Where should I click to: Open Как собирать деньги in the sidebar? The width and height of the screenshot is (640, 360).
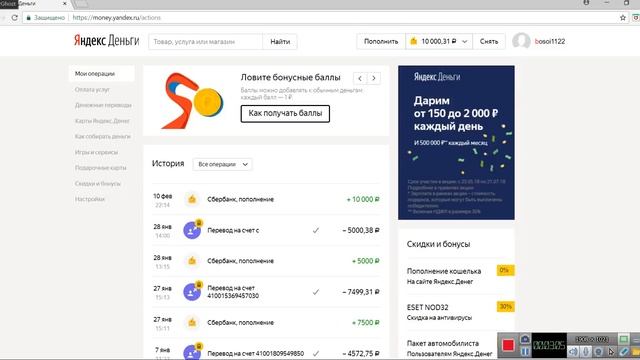(x=102, y=136)
